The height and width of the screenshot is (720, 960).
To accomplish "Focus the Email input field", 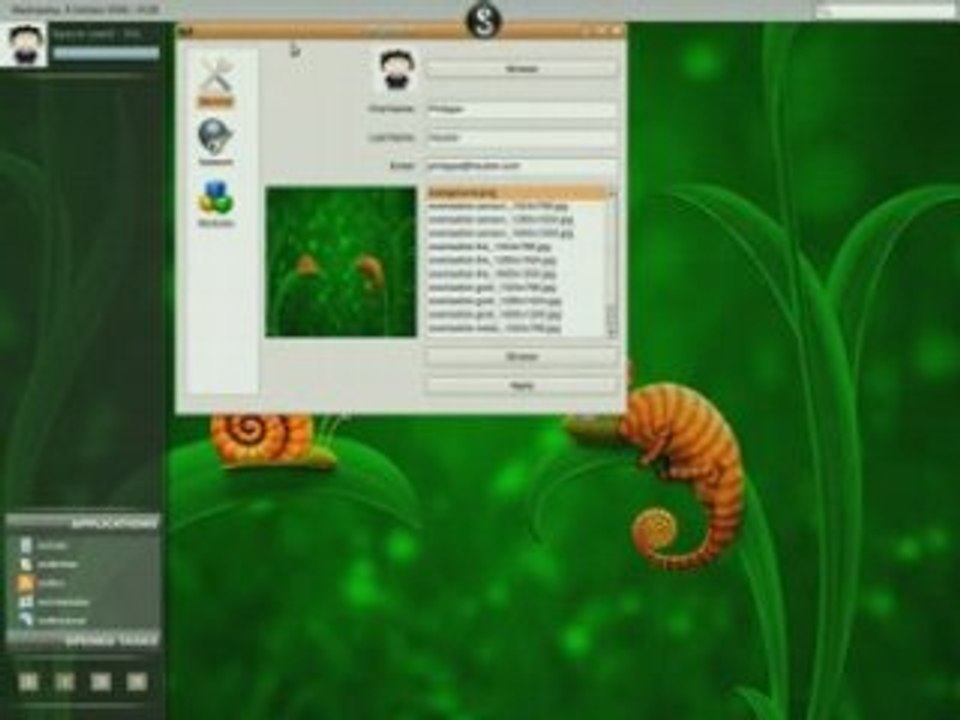I will [x=522, y=166].
